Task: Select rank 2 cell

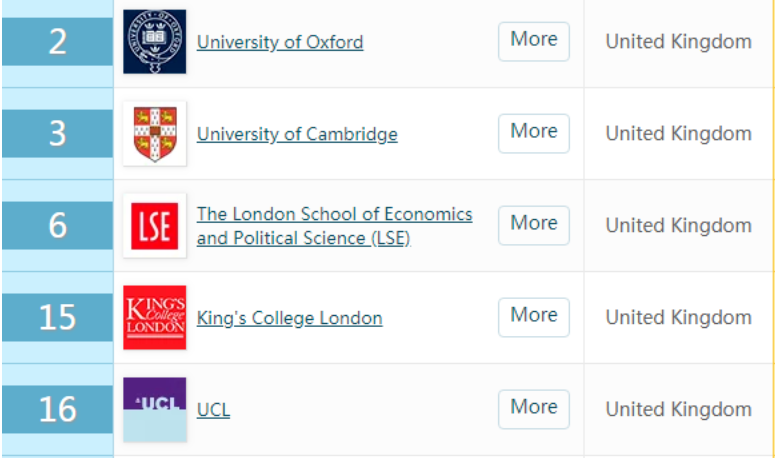Action: point(57,42)
